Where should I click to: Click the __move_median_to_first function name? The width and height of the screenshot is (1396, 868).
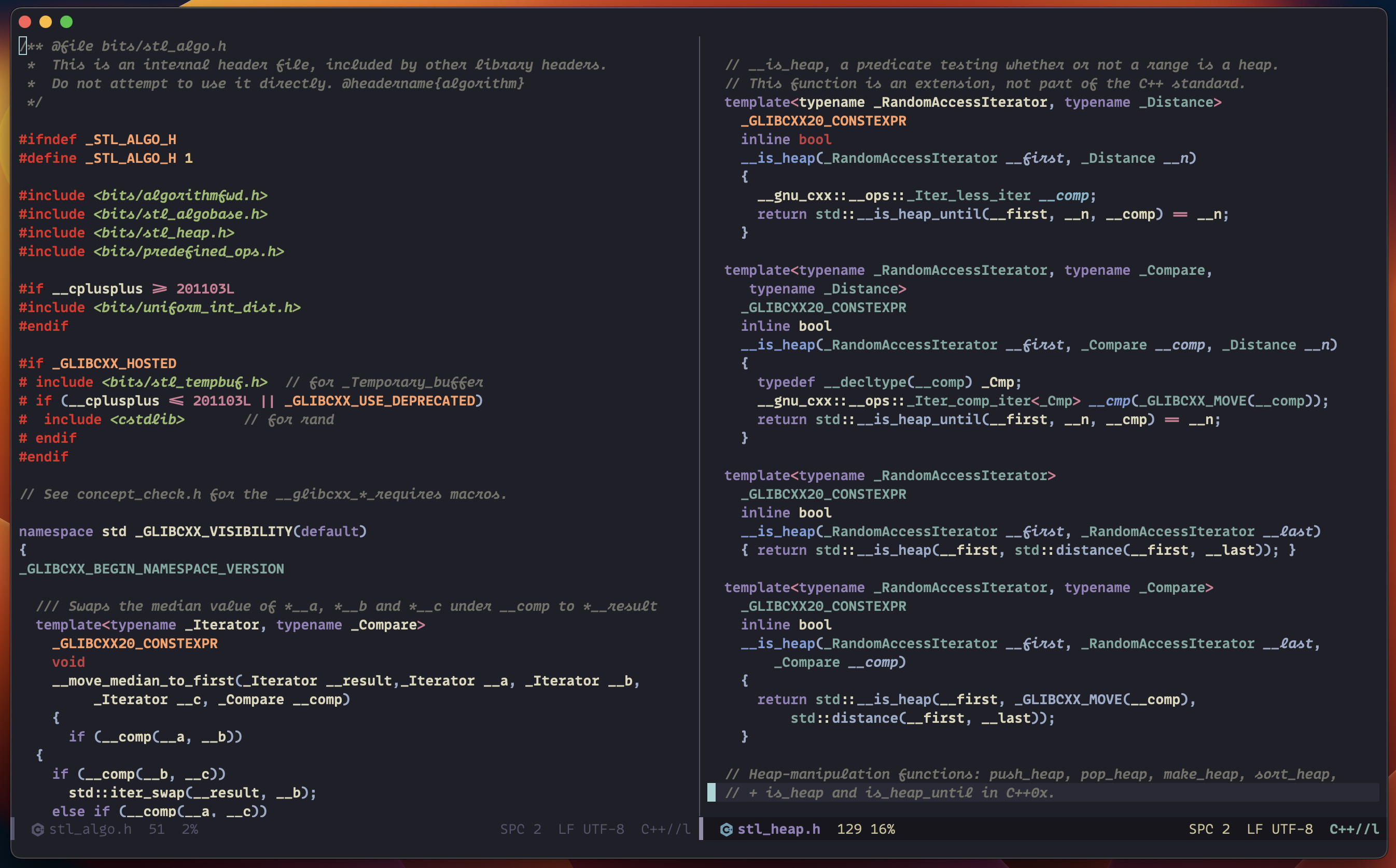[x=143, y=680]
